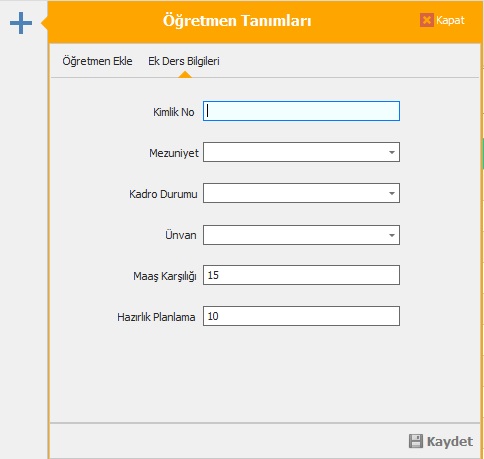
Task: Click the Maaş Karşılığı label
Action: pyautogui.click(x=165, y=276)
